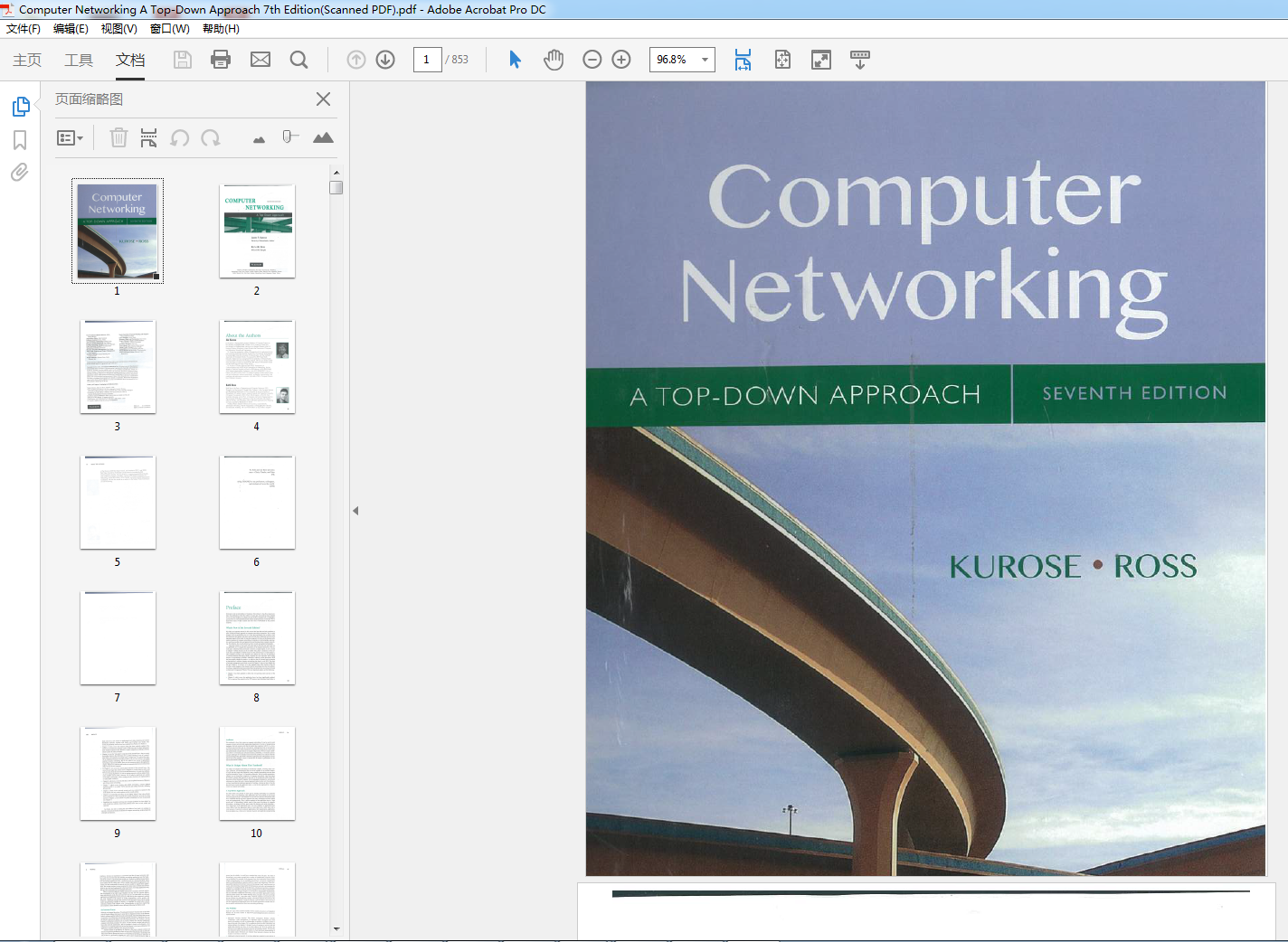Select page 9 thumbnail
Image resolution: width=1288 pixels, height=942 pixels.
pyautogui.click(x=118, y=774)
